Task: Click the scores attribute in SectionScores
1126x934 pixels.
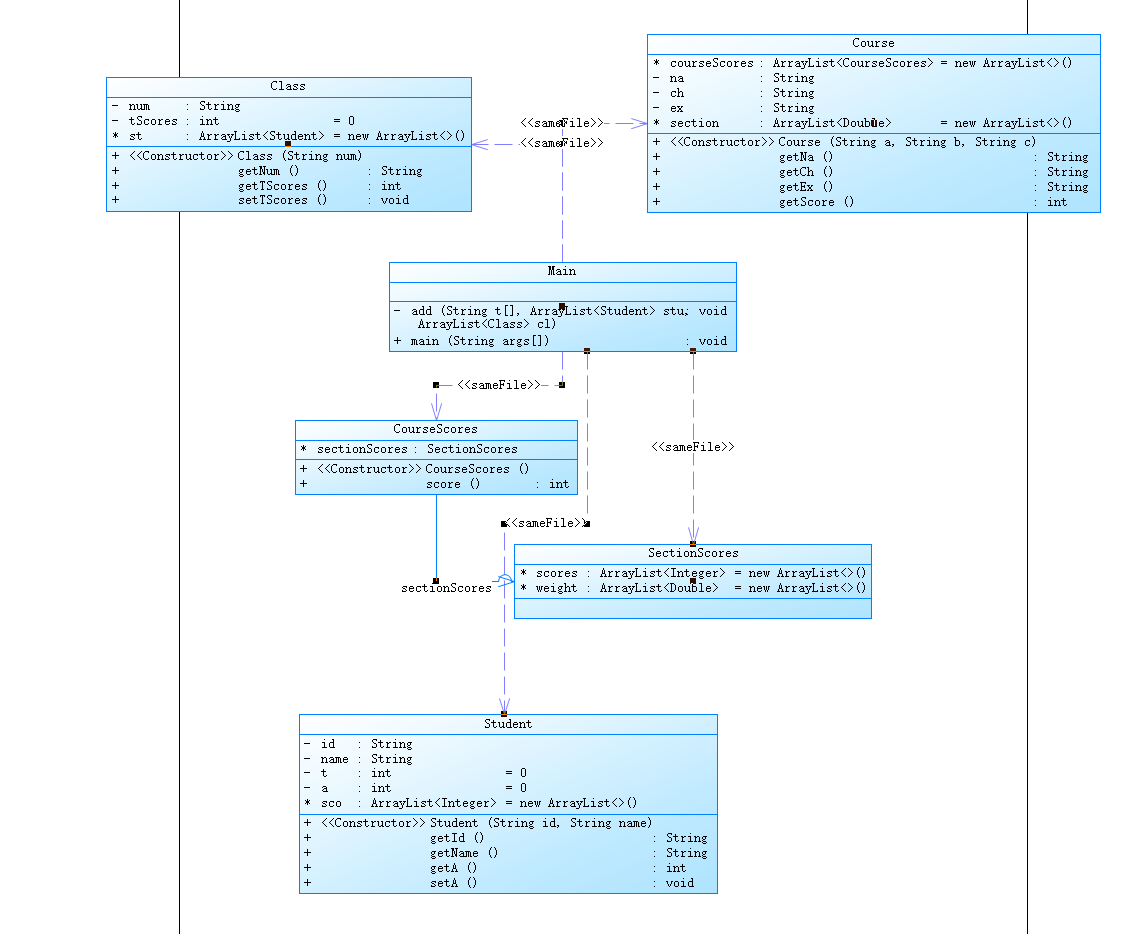Action: click(693, 574)
